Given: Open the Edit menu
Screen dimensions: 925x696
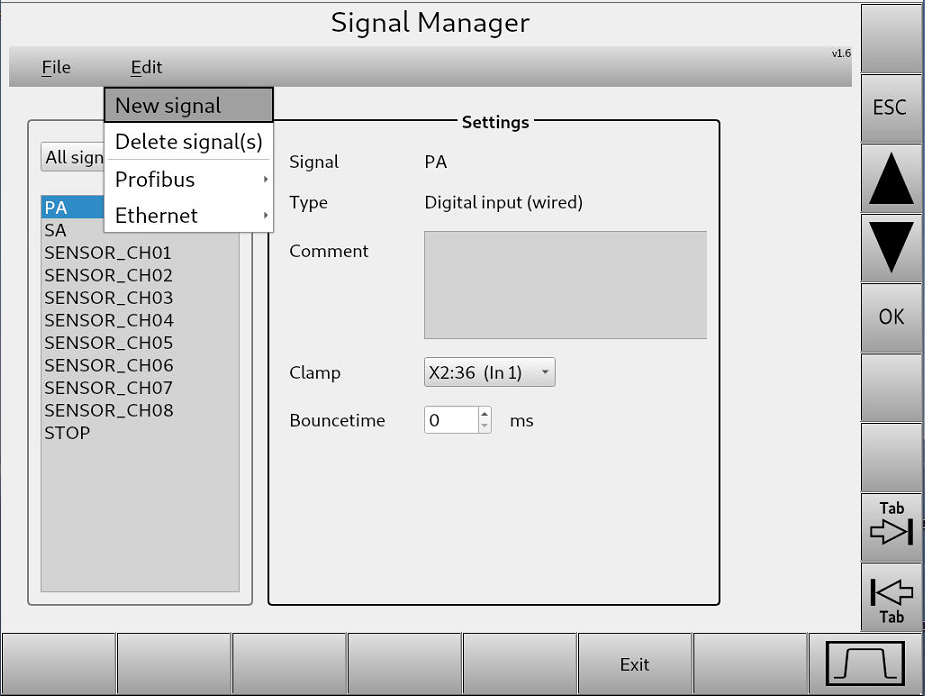Looking at the screenshot, I should pyautogui.click(x=146, y=67).
